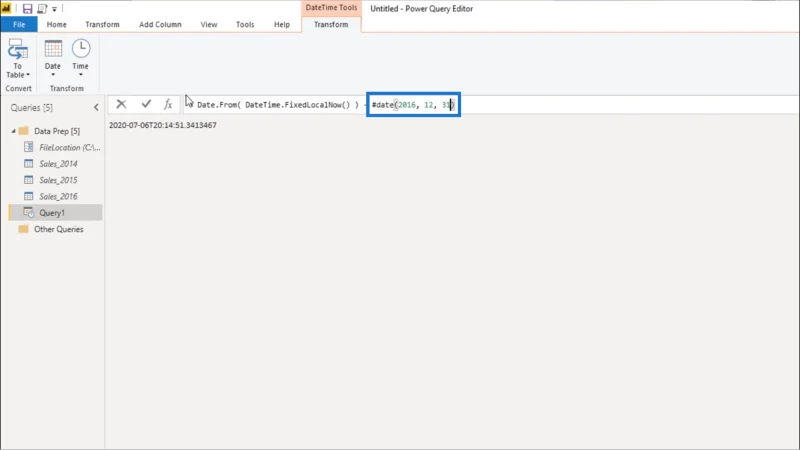Select the FileLocation query

pyautogui.click(x=69, y=147)
